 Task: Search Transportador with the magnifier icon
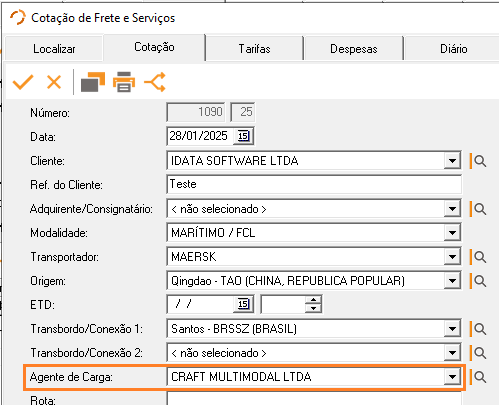478,257
